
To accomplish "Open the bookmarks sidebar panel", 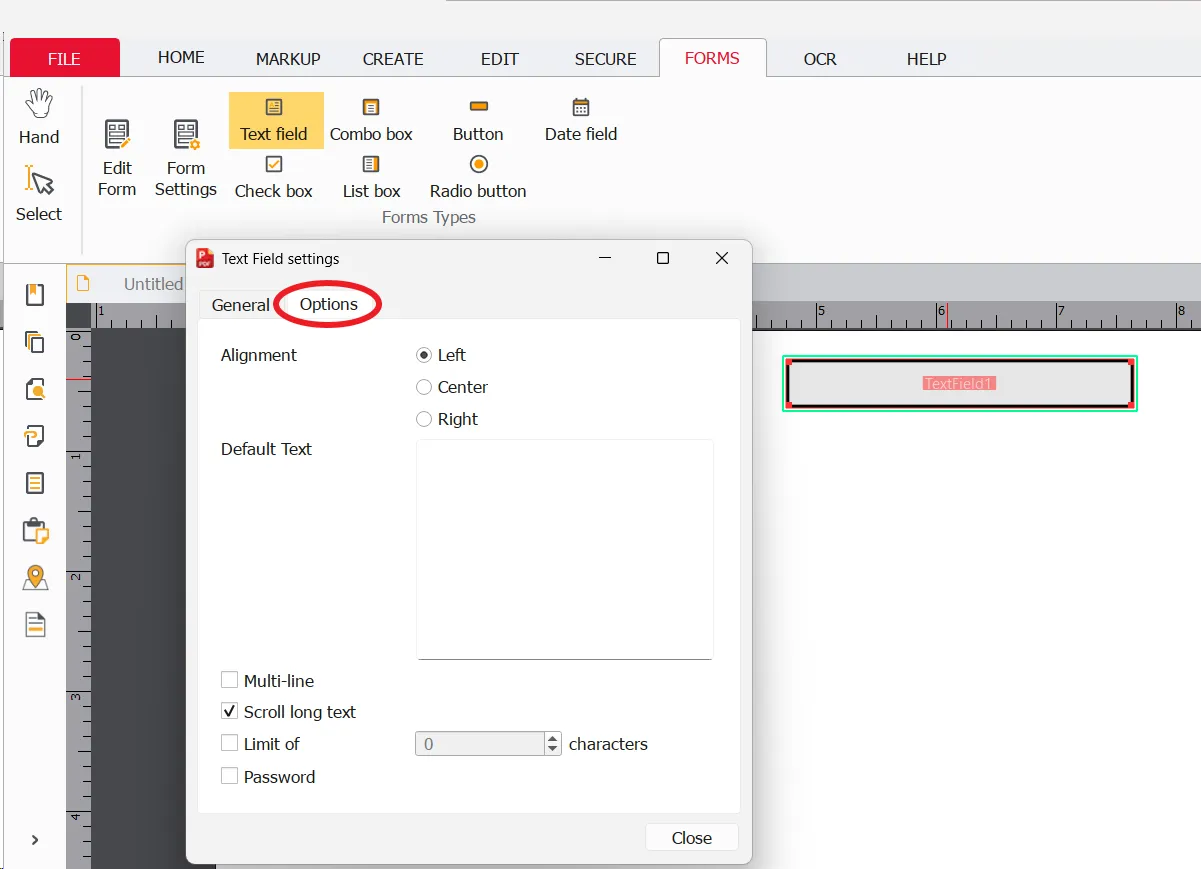I will (x=35, y=294).
